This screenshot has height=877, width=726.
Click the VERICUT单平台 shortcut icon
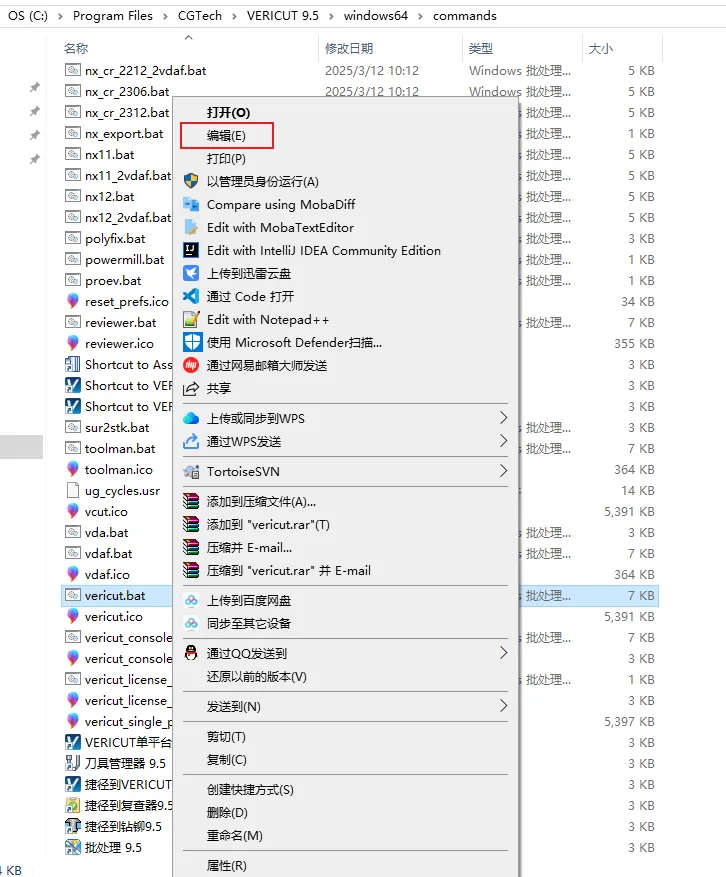(x=73, y=742)
